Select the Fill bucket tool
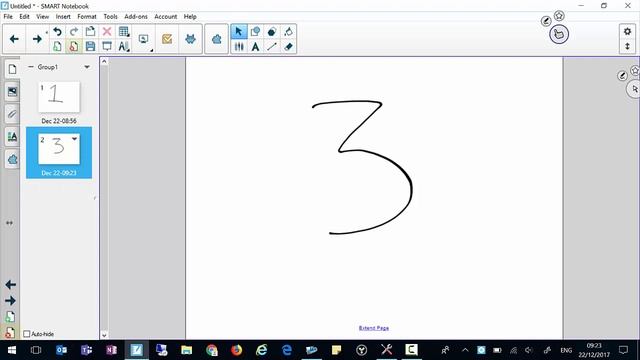Viewport: 640px width, 360px height. pyautogui.click(x=289, y=31)
